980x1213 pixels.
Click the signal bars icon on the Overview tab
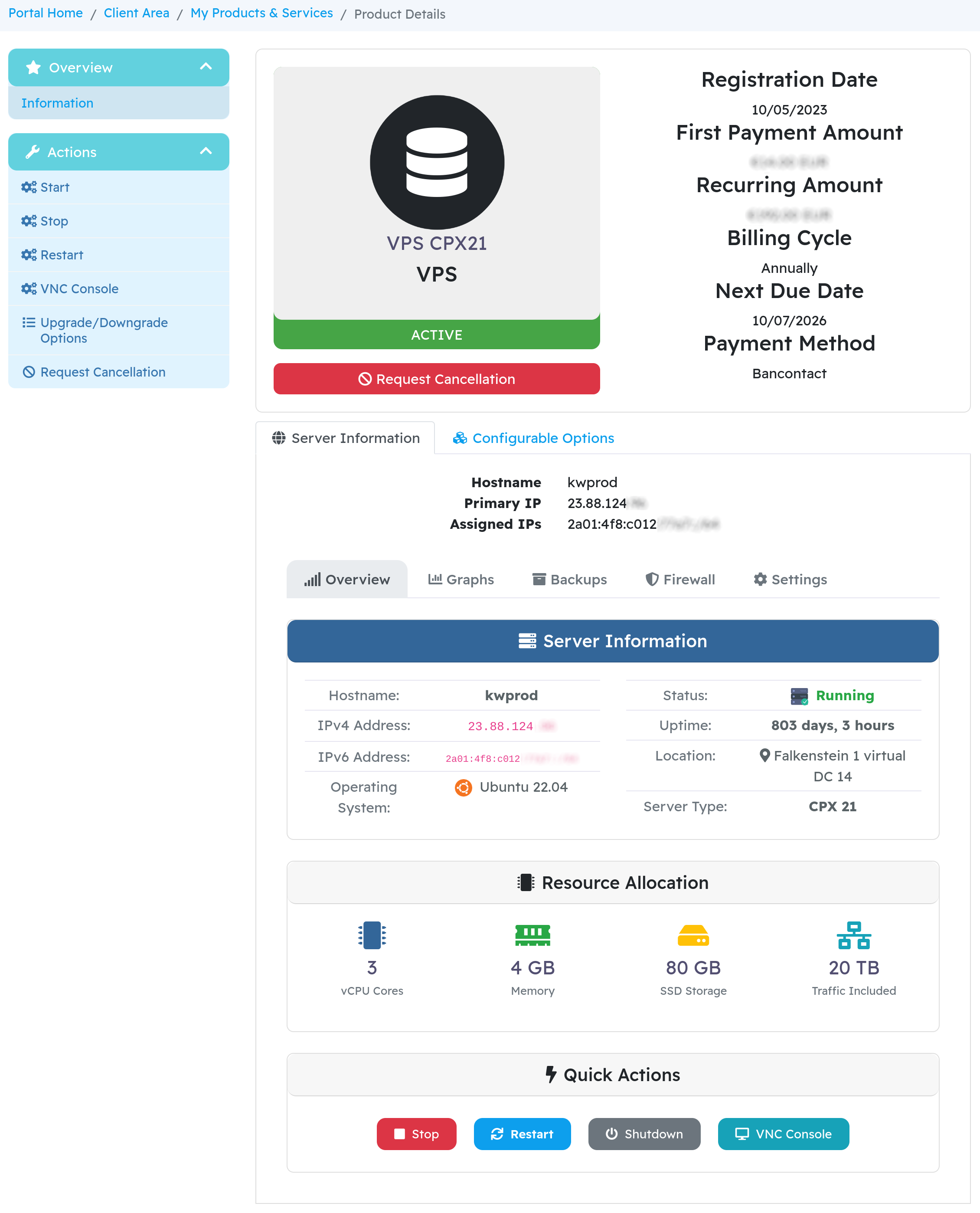click(x=312, y=580)
